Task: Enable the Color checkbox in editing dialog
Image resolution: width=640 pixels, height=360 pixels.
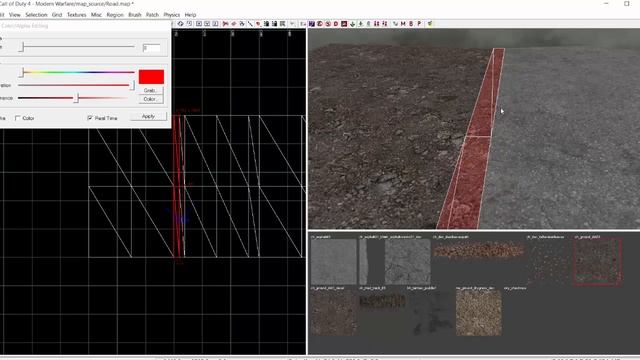Action: [18, 118]
